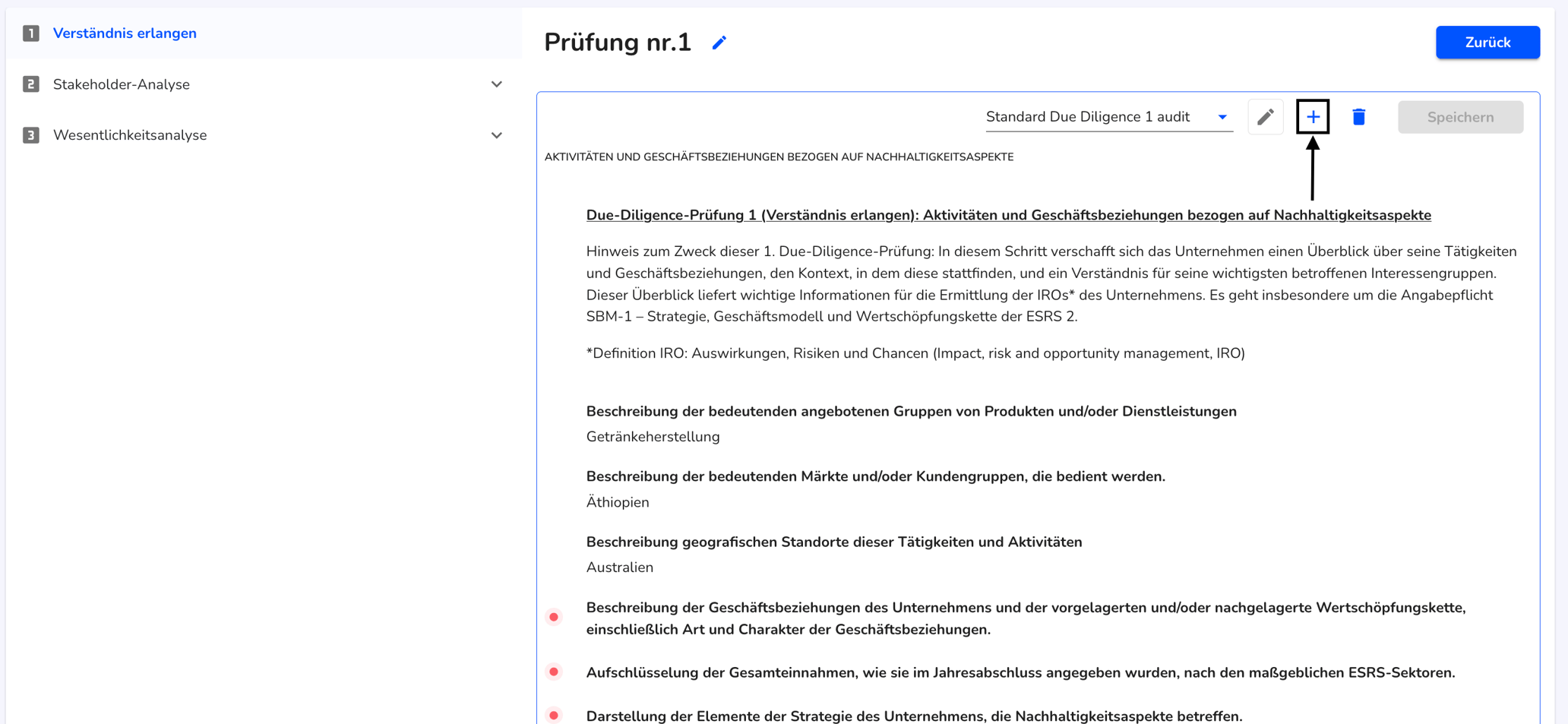Click the Beschreibung der Geschäftsbeziehungen question text
The height and width of the screenshot is (724, 1568).
(1026, 618)
